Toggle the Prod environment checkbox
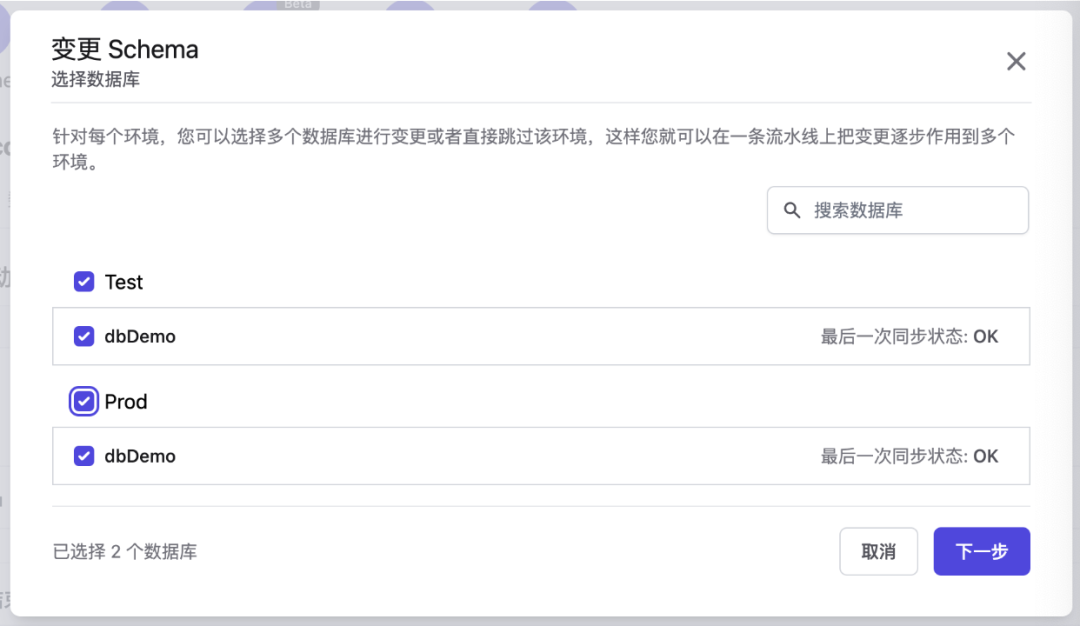Screen dimensions: 1080x626 coord(84,402)
